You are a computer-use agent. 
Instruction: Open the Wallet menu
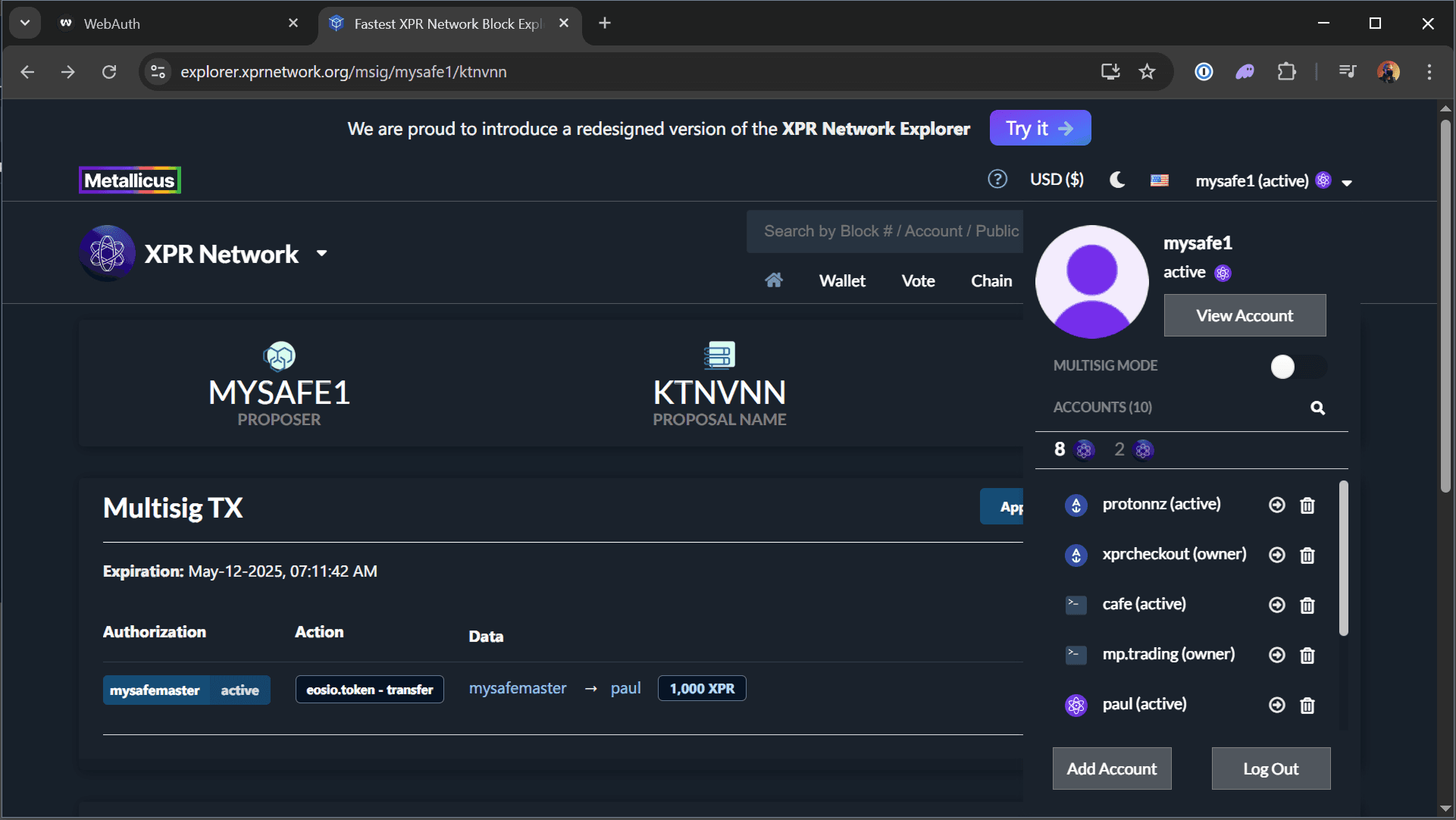842,280
